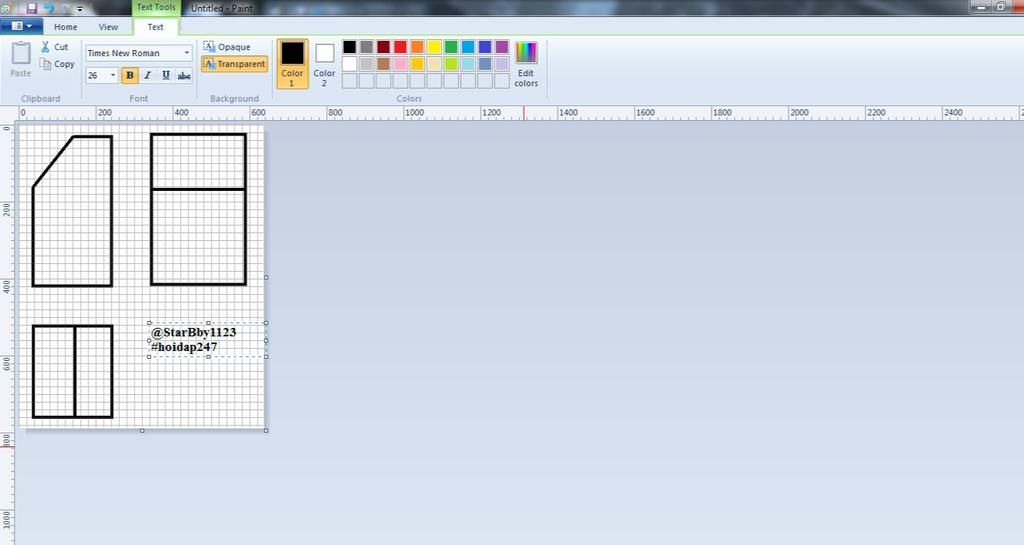
Task: Pick the purple color swatch
Action: [502, 47]
